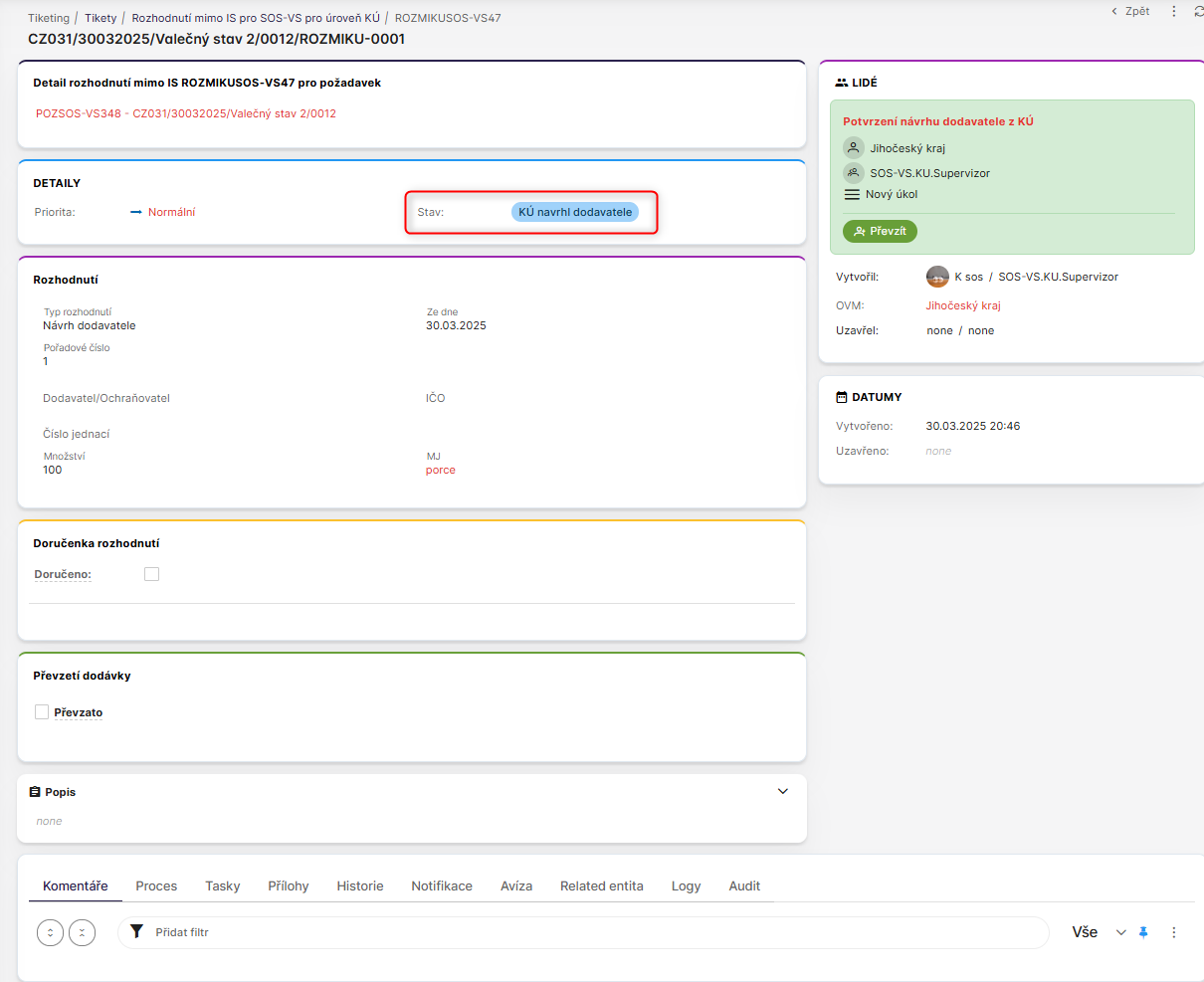1204x982 pixels.
Task: Switch to the Historie tab
Action: (x=359, y=885)
